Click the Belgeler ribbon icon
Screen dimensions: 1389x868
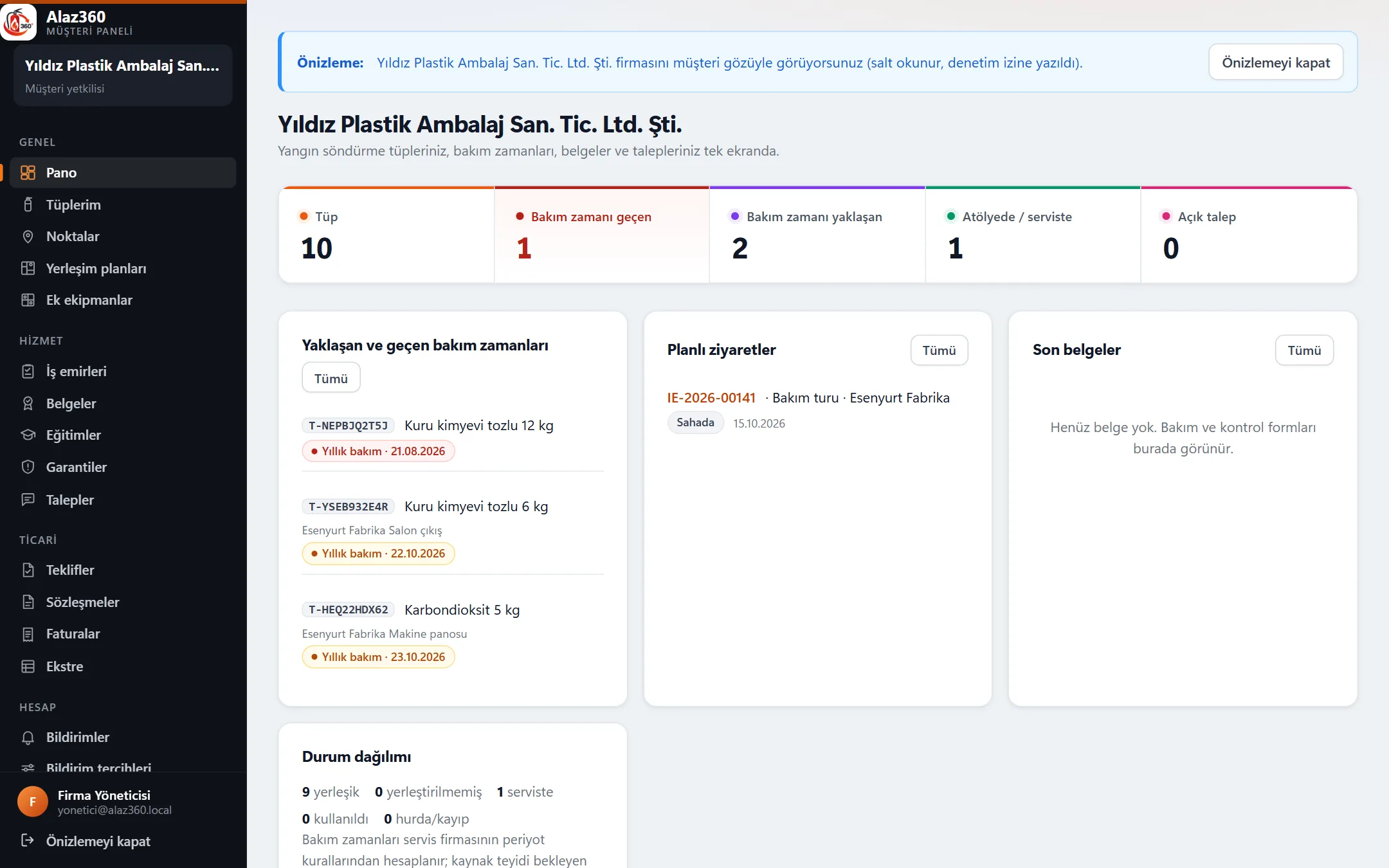coord(28,404)
